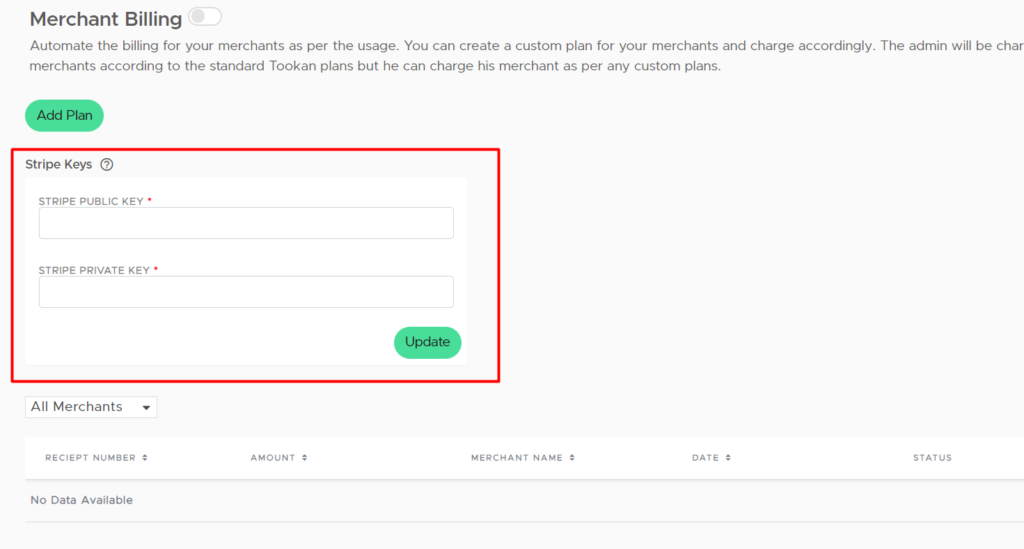This screenshot has height=549, width=1024.
Task: Click the Status column header
Action: click(x=932, y=458)
